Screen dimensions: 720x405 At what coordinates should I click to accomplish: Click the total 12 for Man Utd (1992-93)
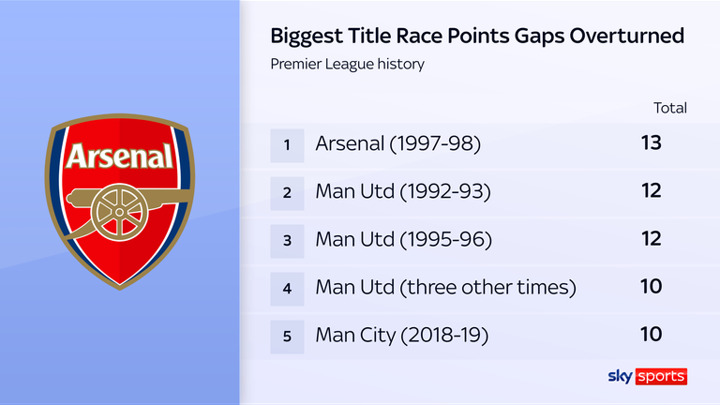coord(652,192)
